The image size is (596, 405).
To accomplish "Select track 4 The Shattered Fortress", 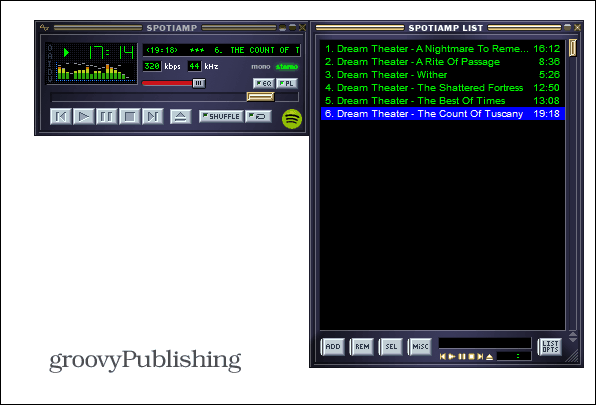I will (442, 87).
